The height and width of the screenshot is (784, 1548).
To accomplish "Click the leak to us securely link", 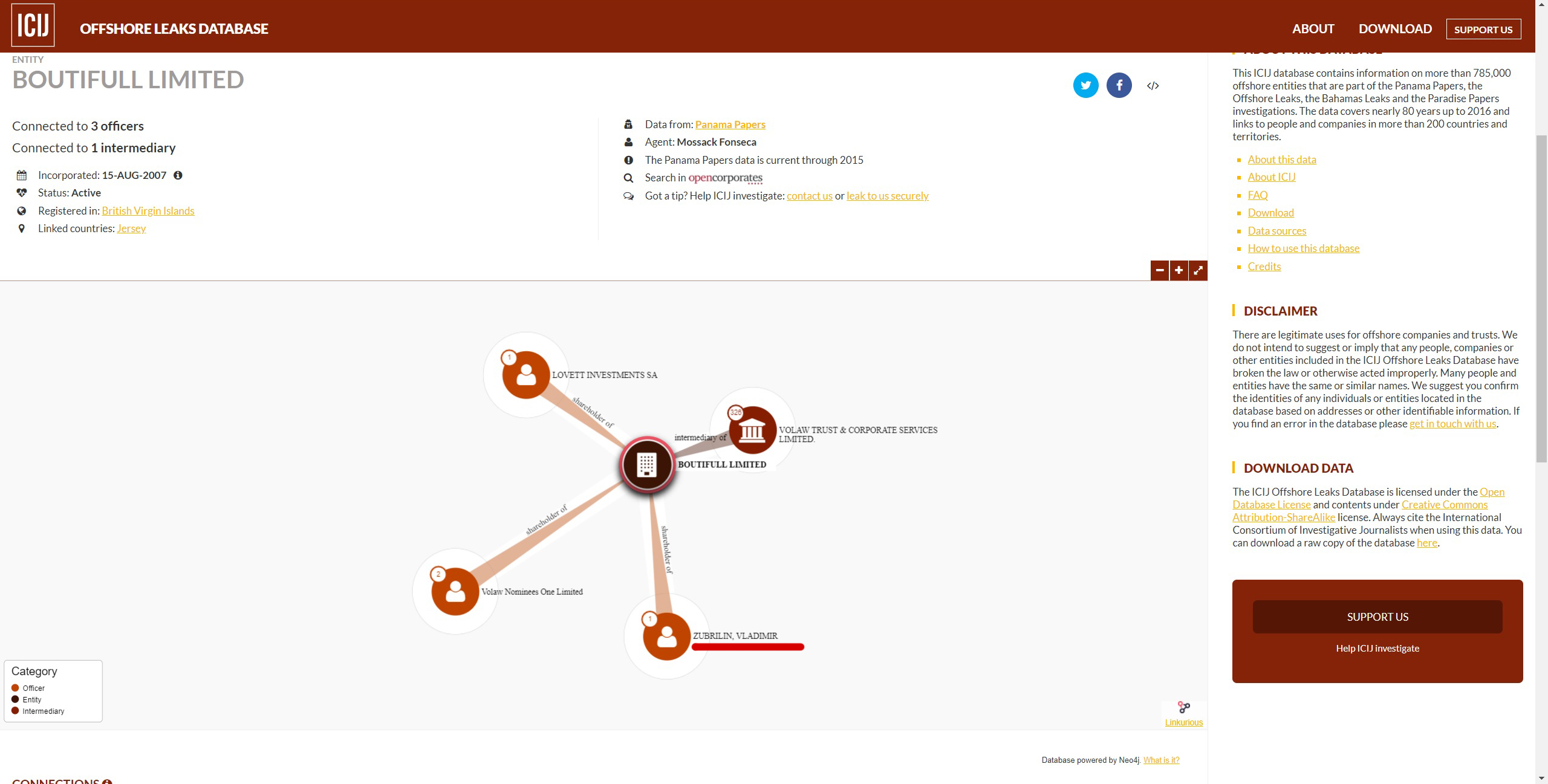I will [x=887, y=196].
